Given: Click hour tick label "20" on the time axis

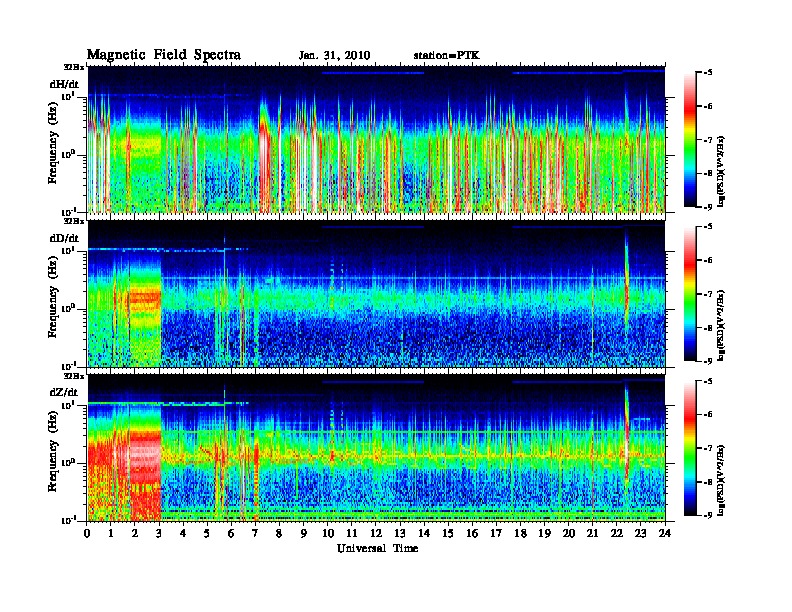Looking at the screenshot, I should click(569, 534).
